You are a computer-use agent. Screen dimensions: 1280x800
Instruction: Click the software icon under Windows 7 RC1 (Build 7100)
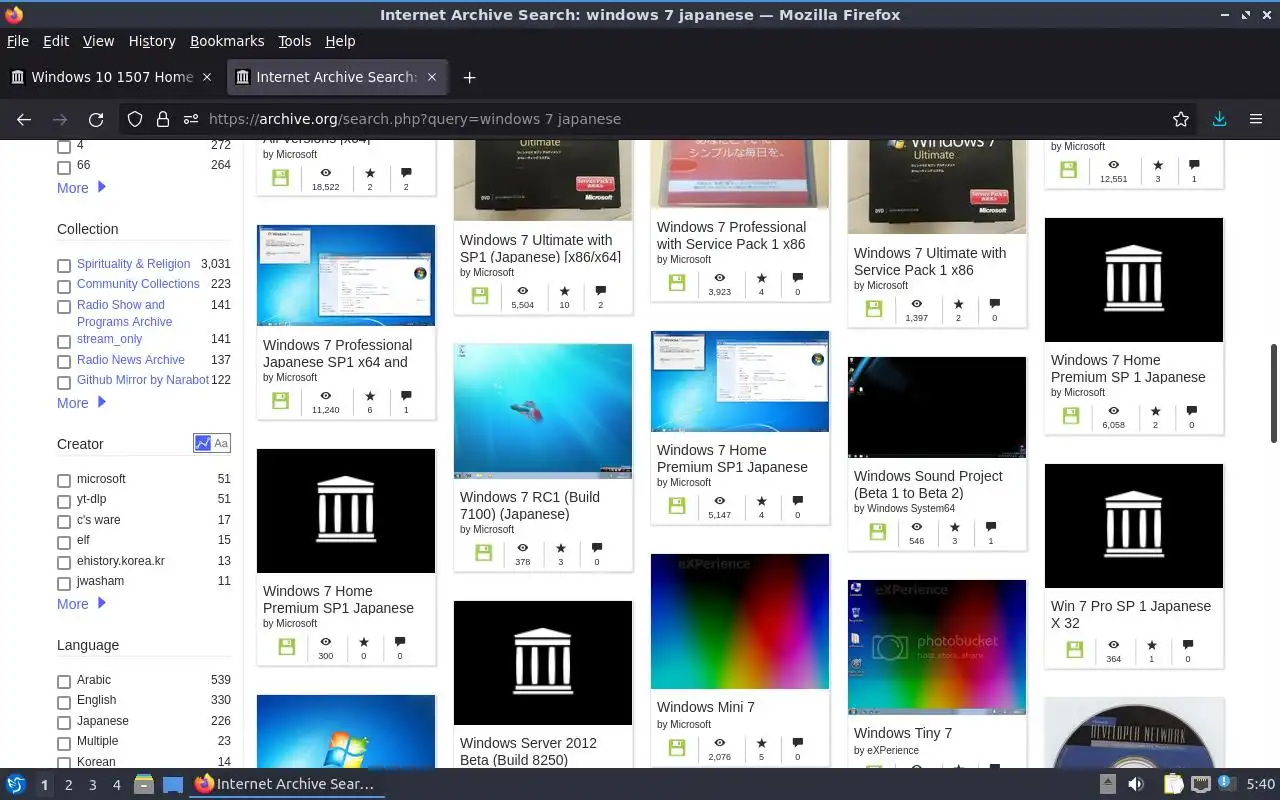pyautogui.click(x=484, y=552)
